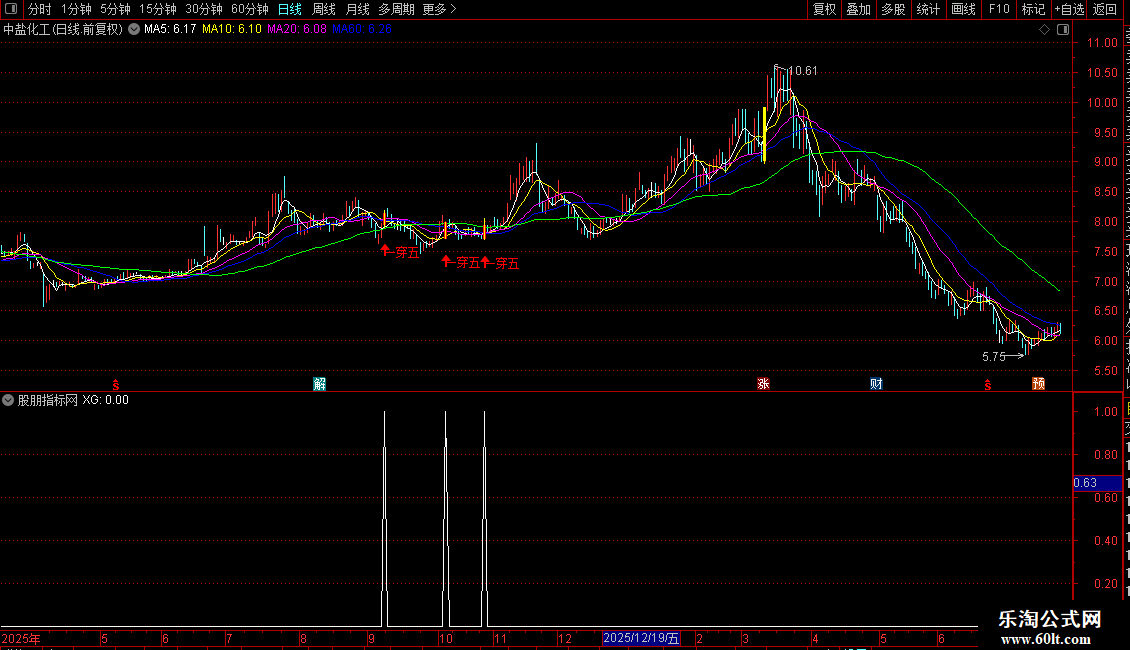Click the red S marker near the May date
1130x650 pixels.
click(115, 385)
